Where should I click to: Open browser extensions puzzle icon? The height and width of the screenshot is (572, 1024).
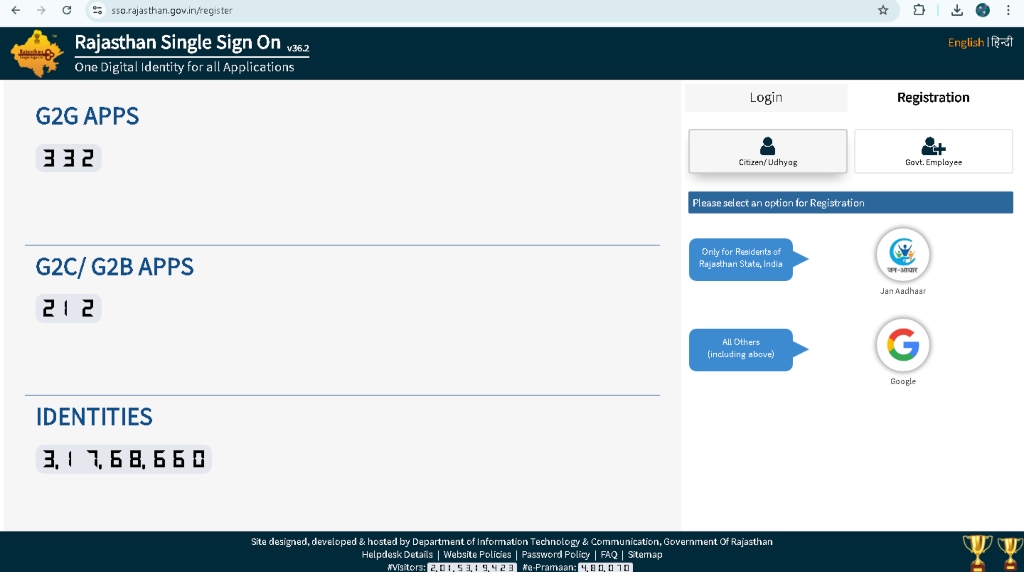(919, 10)
